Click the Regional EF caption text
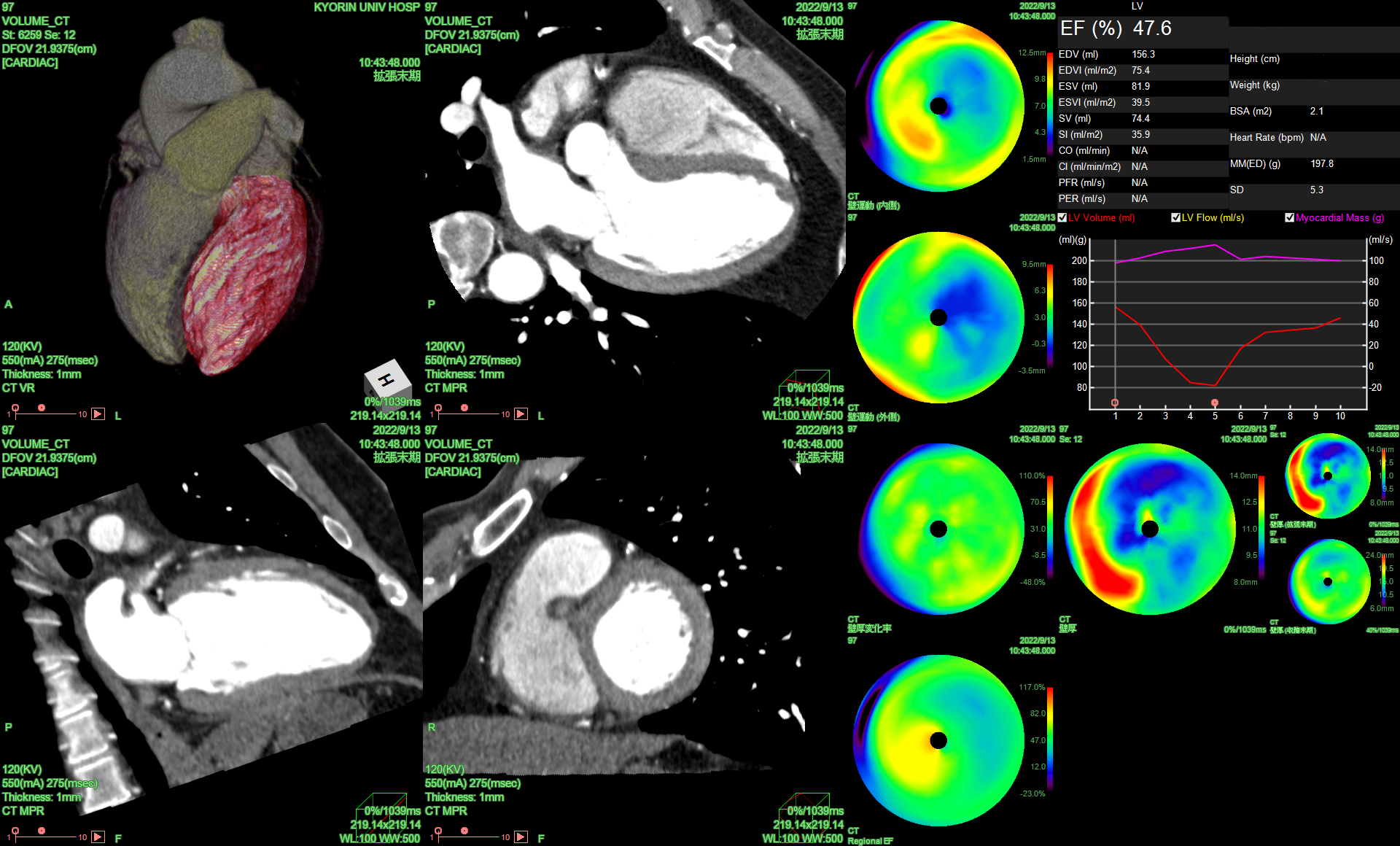 (870, 842)
